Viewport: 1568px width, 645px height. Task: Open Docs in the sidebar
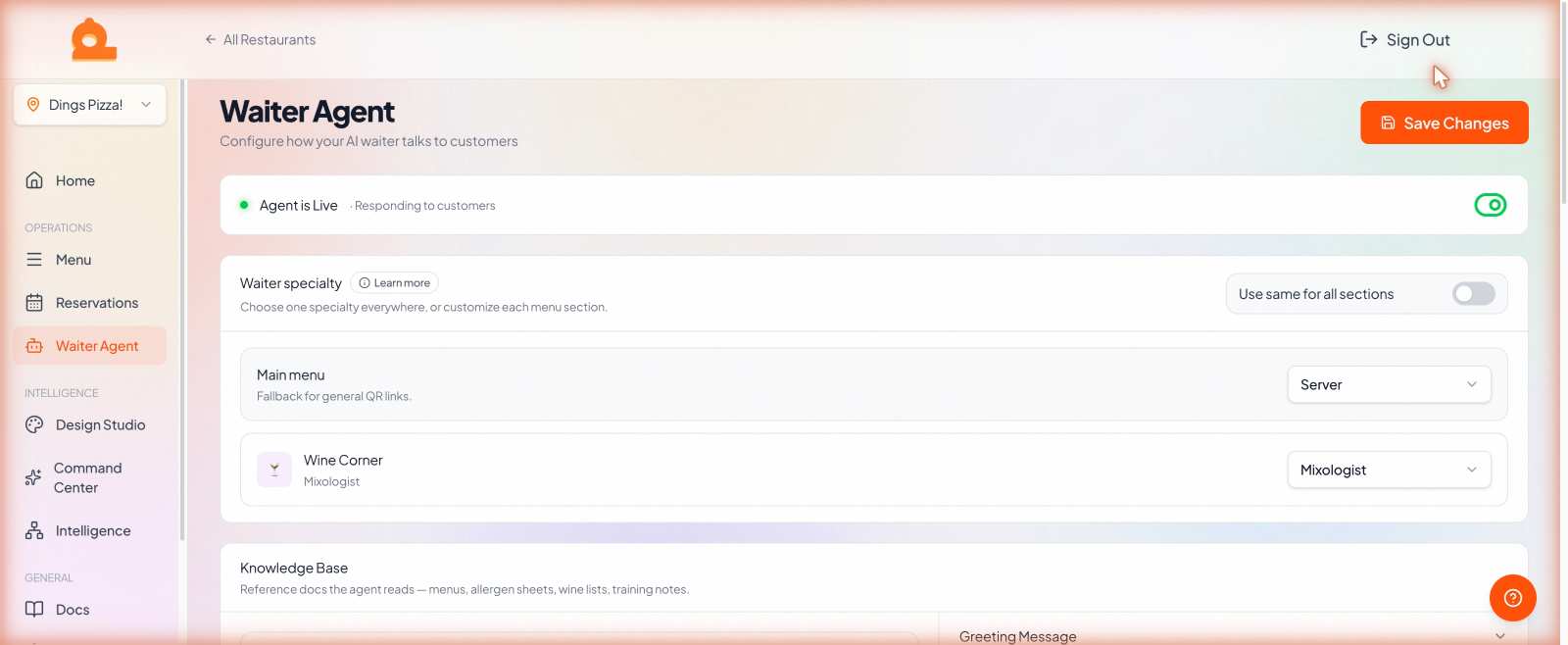89,609
